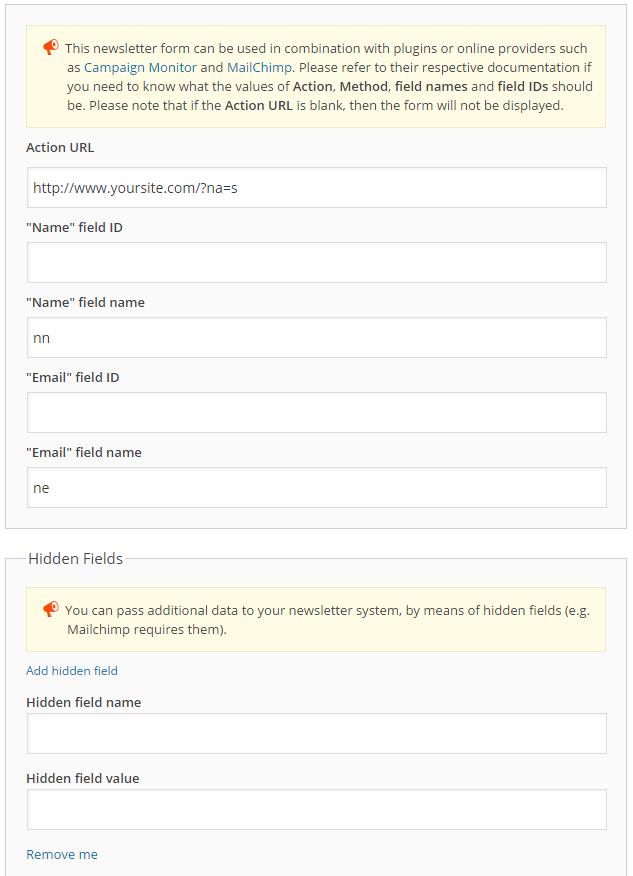Open the MailChimp link
The image size is (633, 876).
[x=259, y=68]
